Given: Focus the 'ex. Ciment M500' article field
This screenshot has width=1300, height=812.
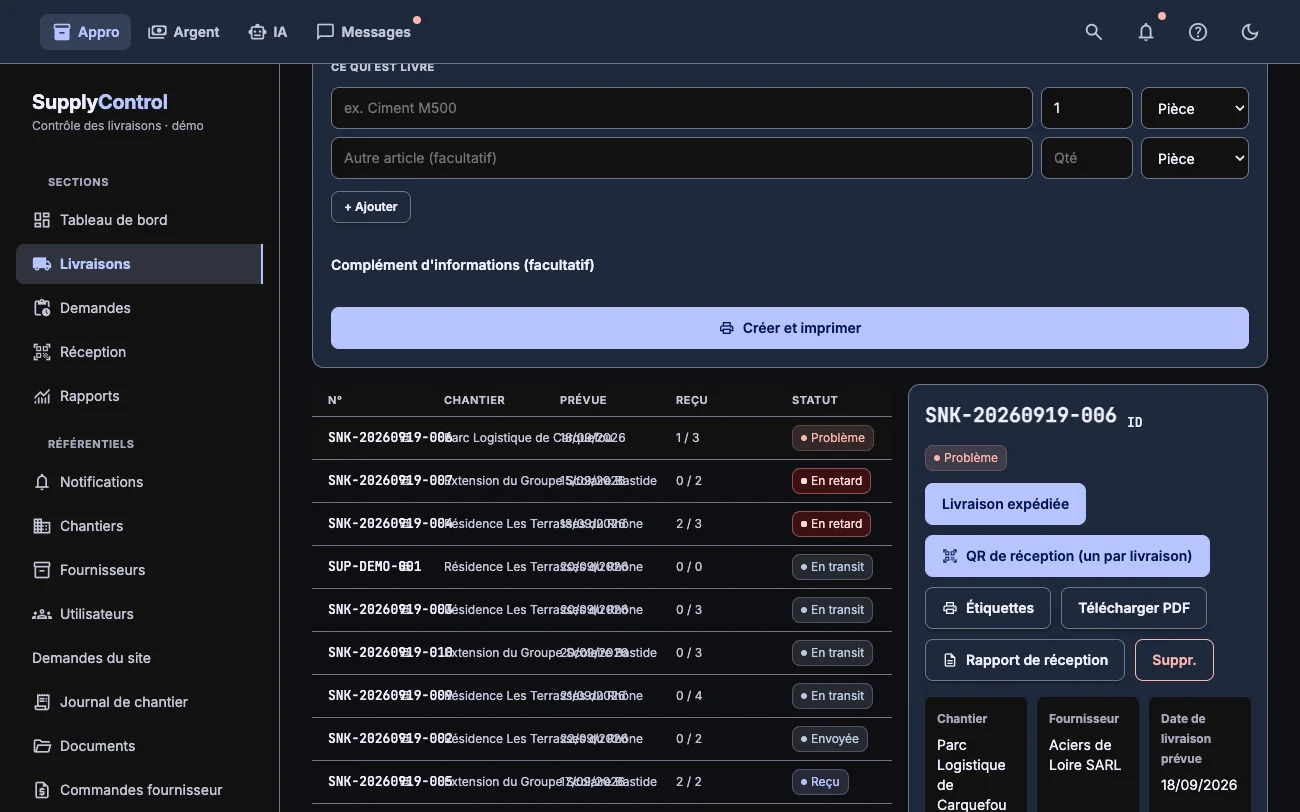Looking at the screenshot, I should coord(682,108).
